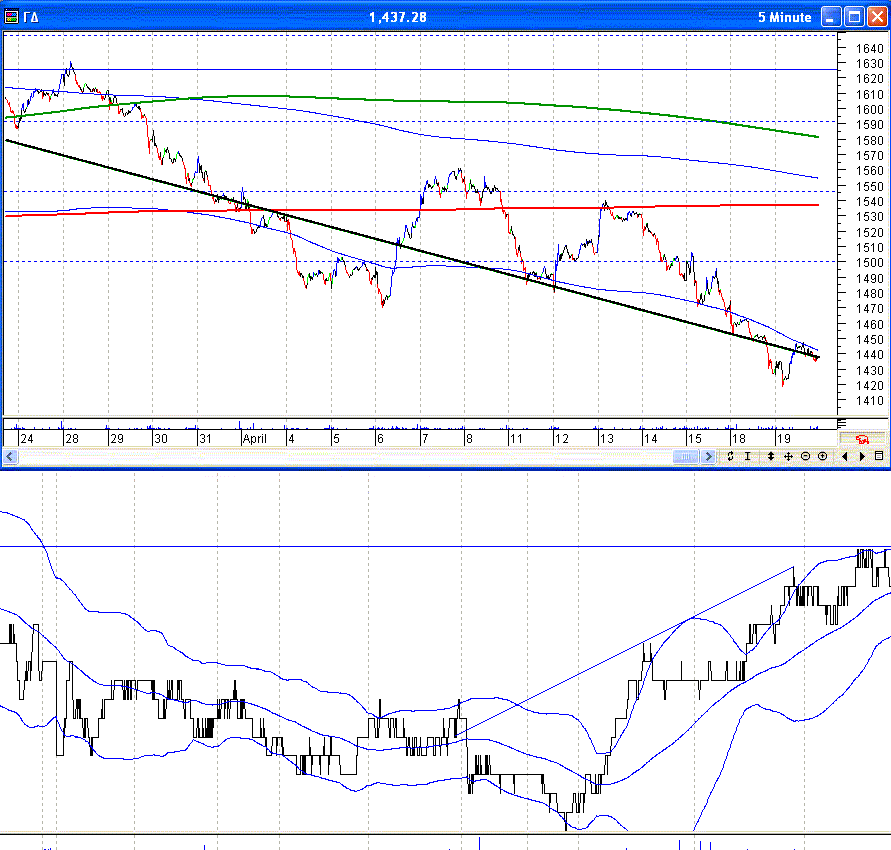Viewport: 891px width, 850px height.
Task: Step chart back with left triangle arrow
Action: (x=845, y=456)
